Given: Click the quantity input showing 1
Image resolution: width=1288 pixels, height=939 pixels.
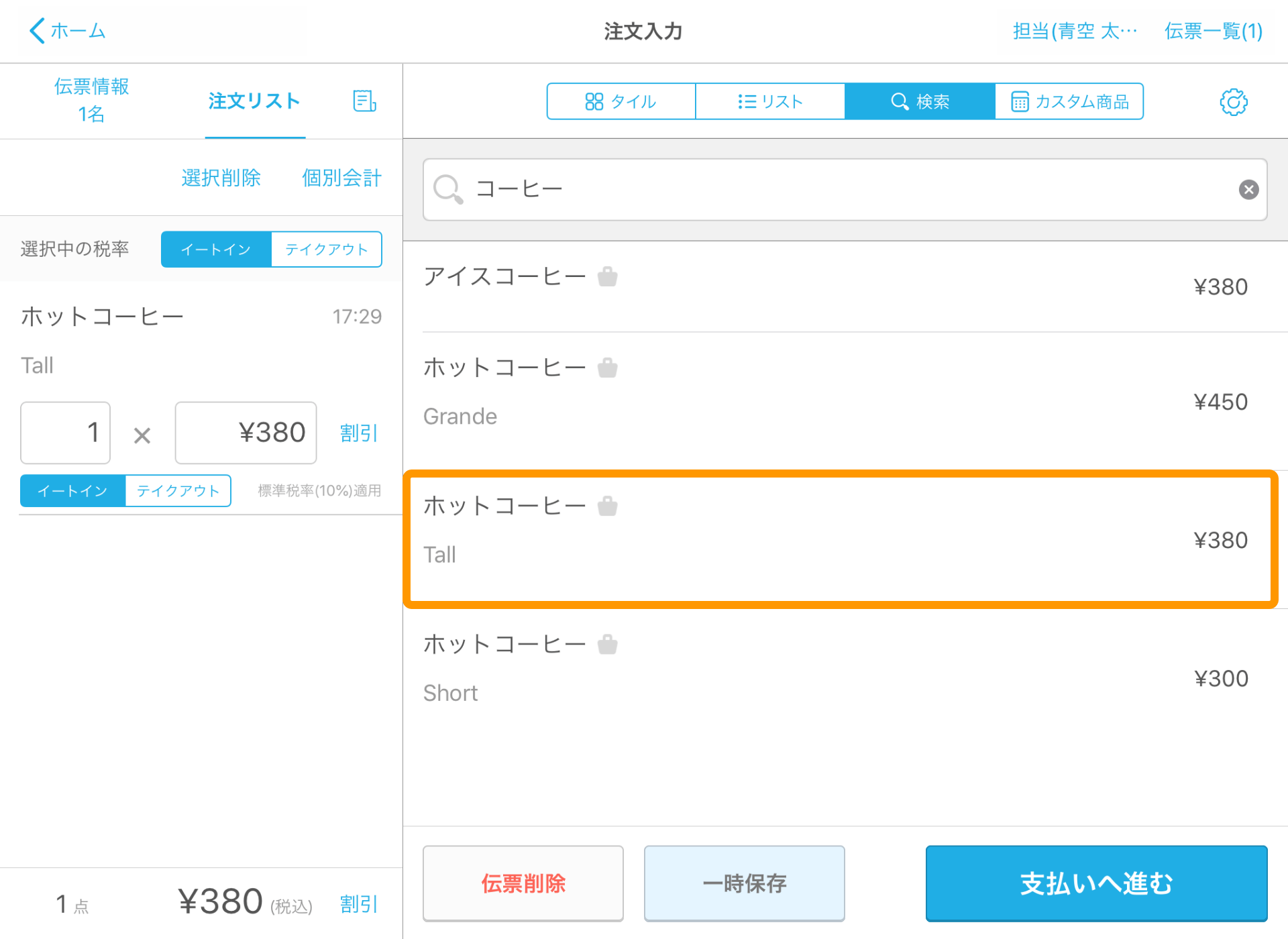Looking at the screenshot, I should [x=65, y=433].
